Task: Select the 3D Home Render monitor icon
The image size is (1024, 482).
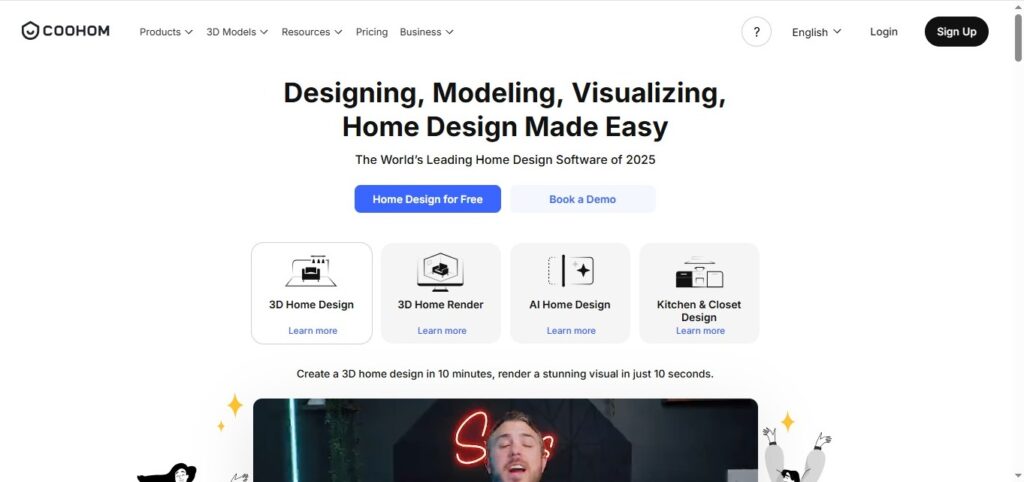Action: pyautogui.click(x=440, y=272)
